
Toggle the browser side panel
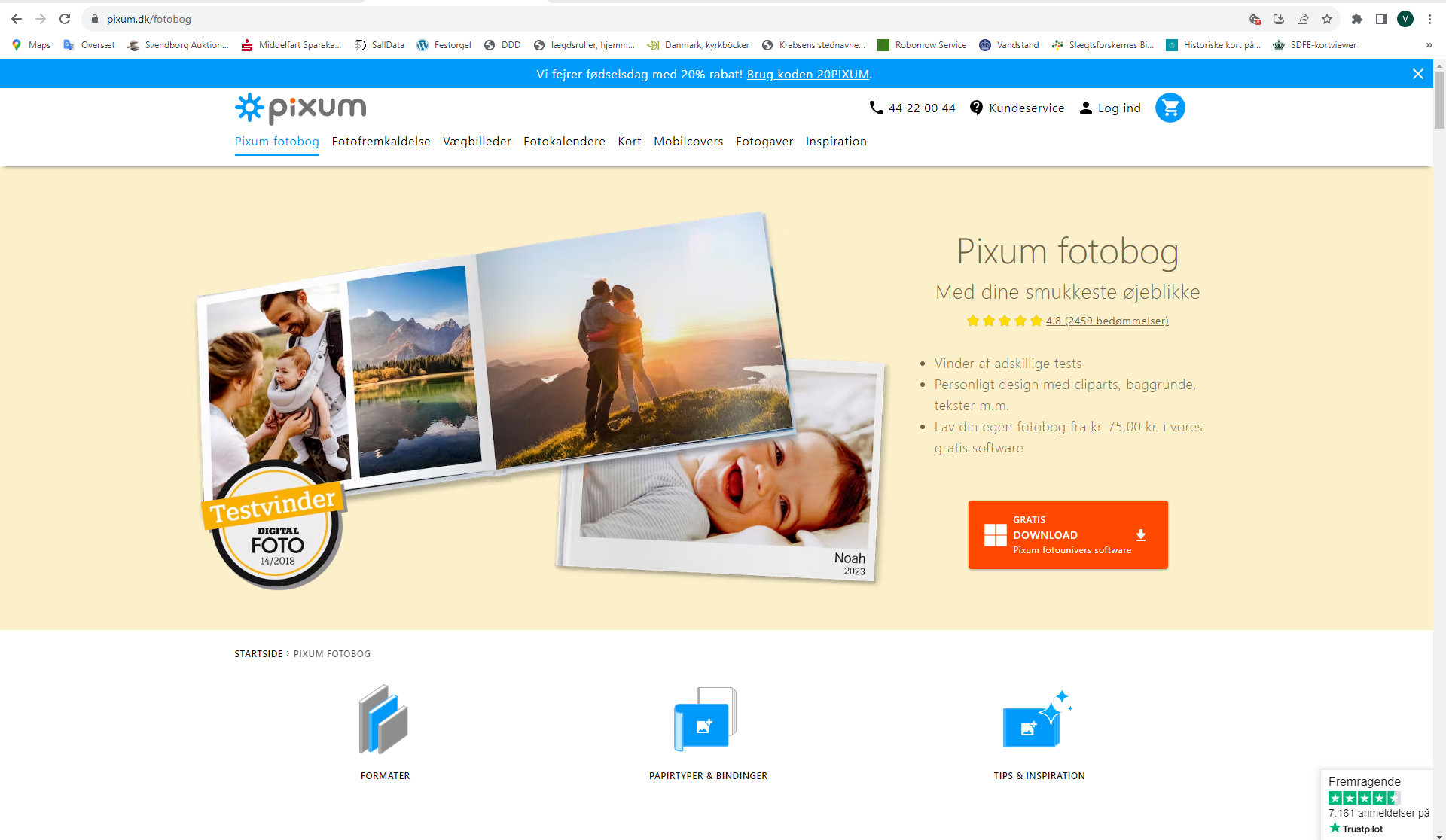coord(1380,19)
